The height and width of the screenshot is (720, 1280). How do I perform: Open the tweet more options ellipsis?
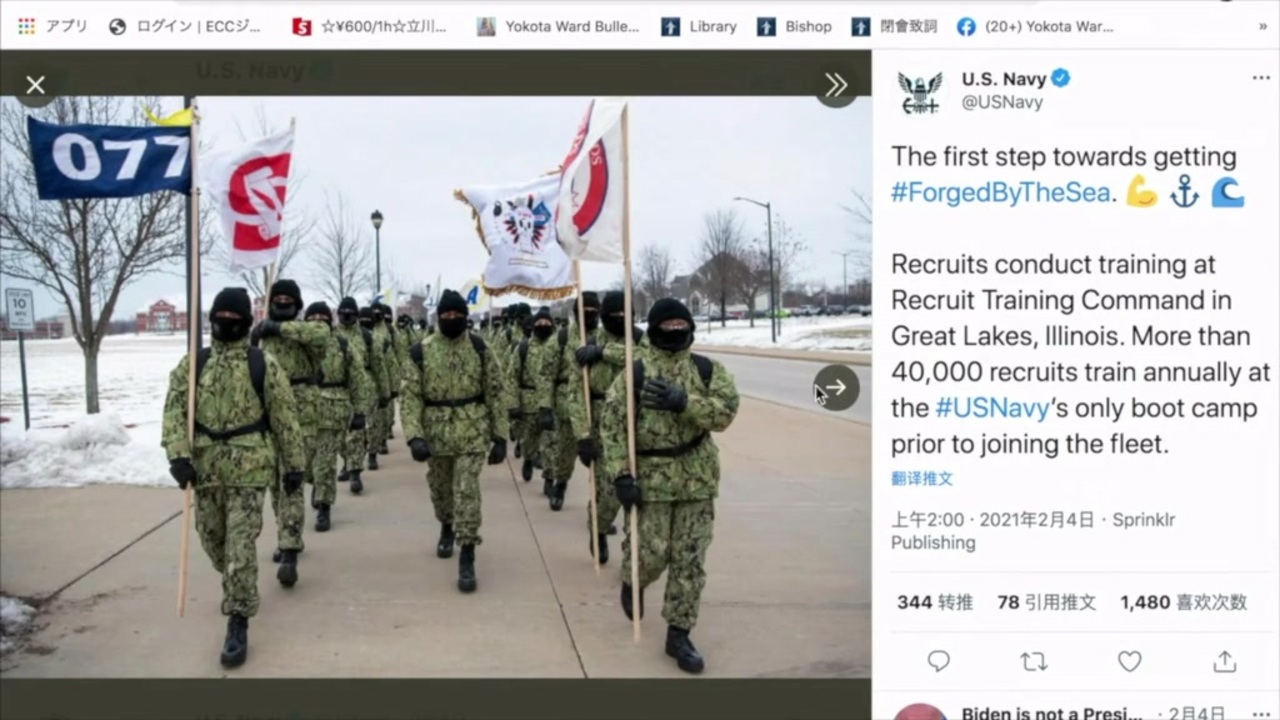[1261, 78]
